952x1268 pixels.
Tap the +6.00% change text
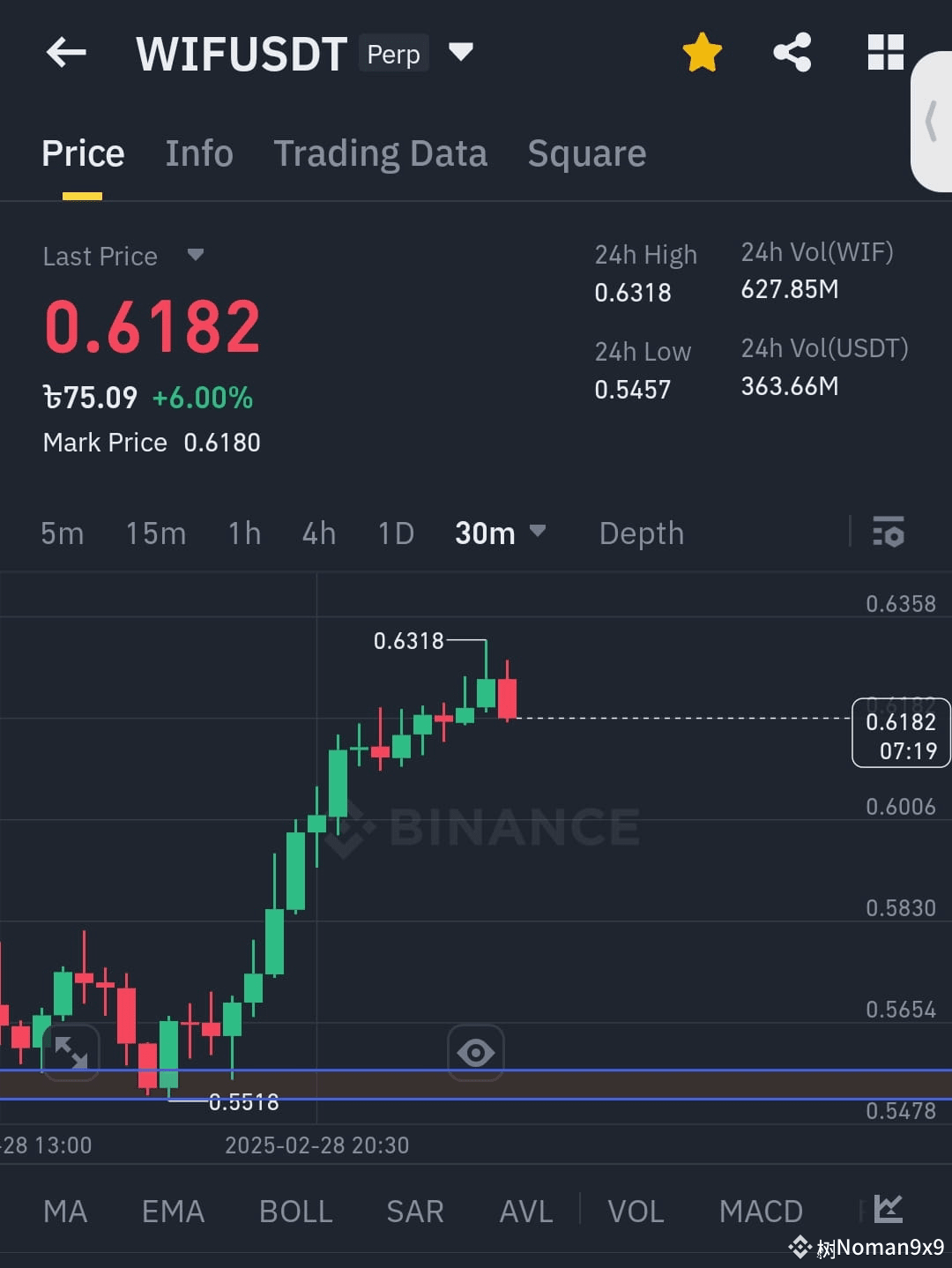coord(203,398)
